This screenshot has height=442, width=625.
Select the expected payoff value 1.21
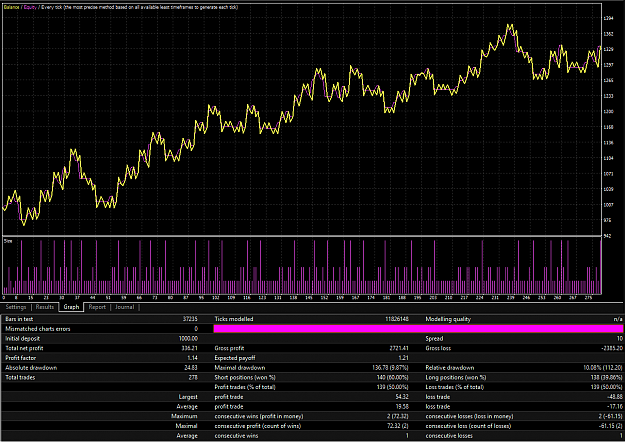(404, 358)
